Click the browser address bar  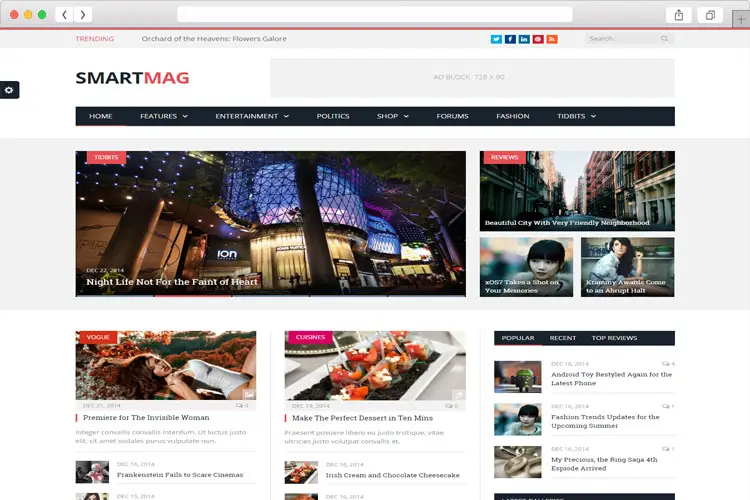[x=375, y=14]
